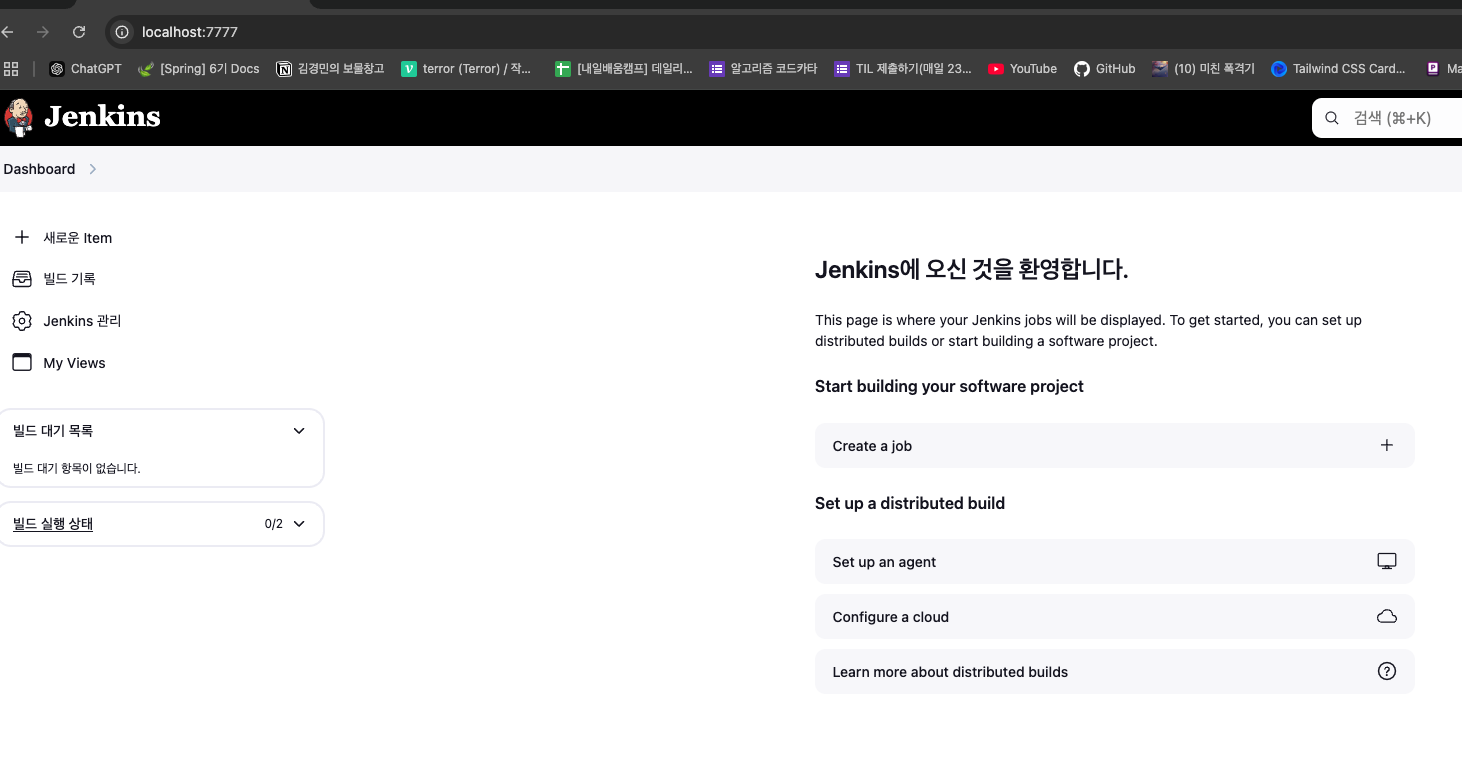Click inside the 검색 search field

click(1392, 117)
